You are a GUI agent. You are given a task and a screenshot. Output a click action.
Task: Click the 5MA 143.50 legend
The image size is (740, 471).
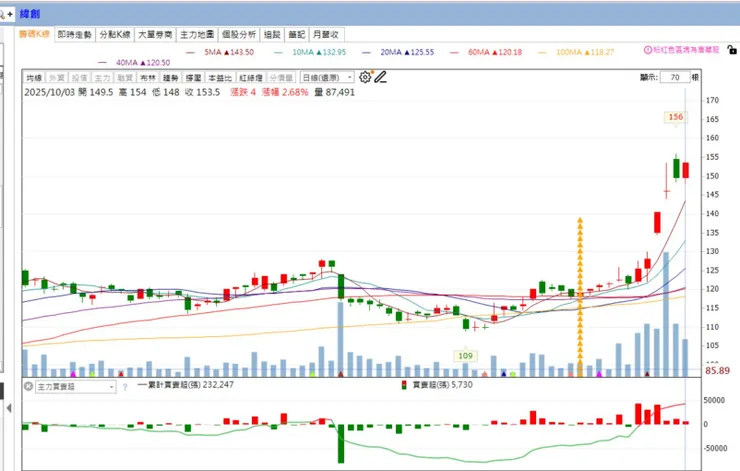click(220, 52)
